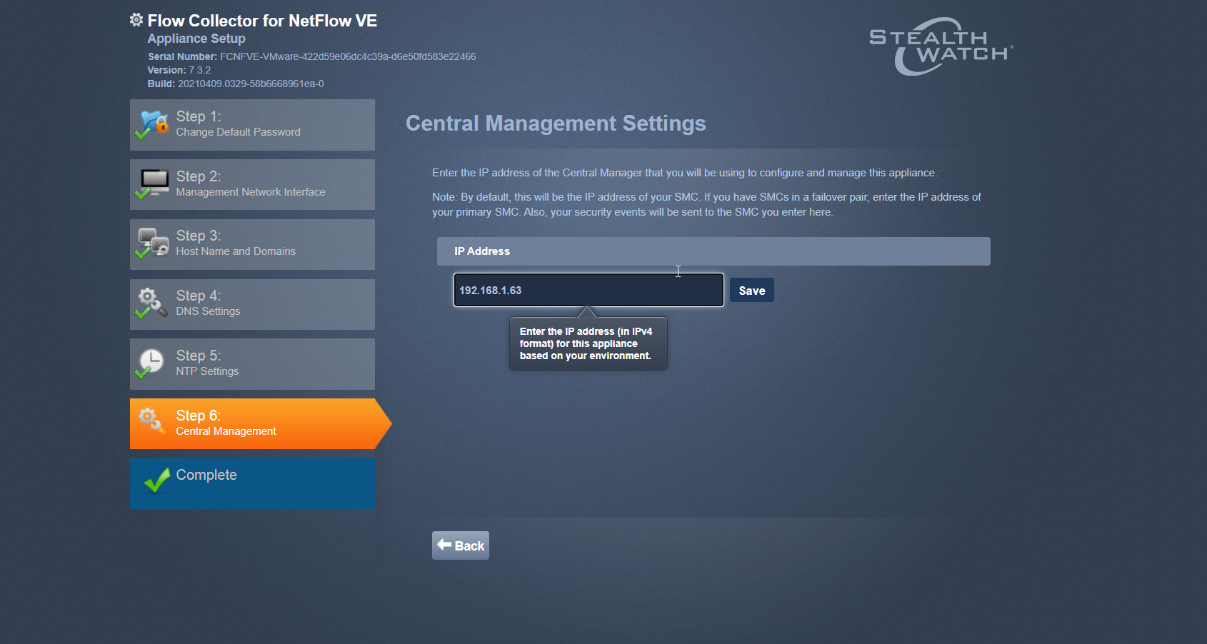Go to Step 2 Management Network Interface
The height and width of the screenshot is (644, 1207).
pos(252,185)
